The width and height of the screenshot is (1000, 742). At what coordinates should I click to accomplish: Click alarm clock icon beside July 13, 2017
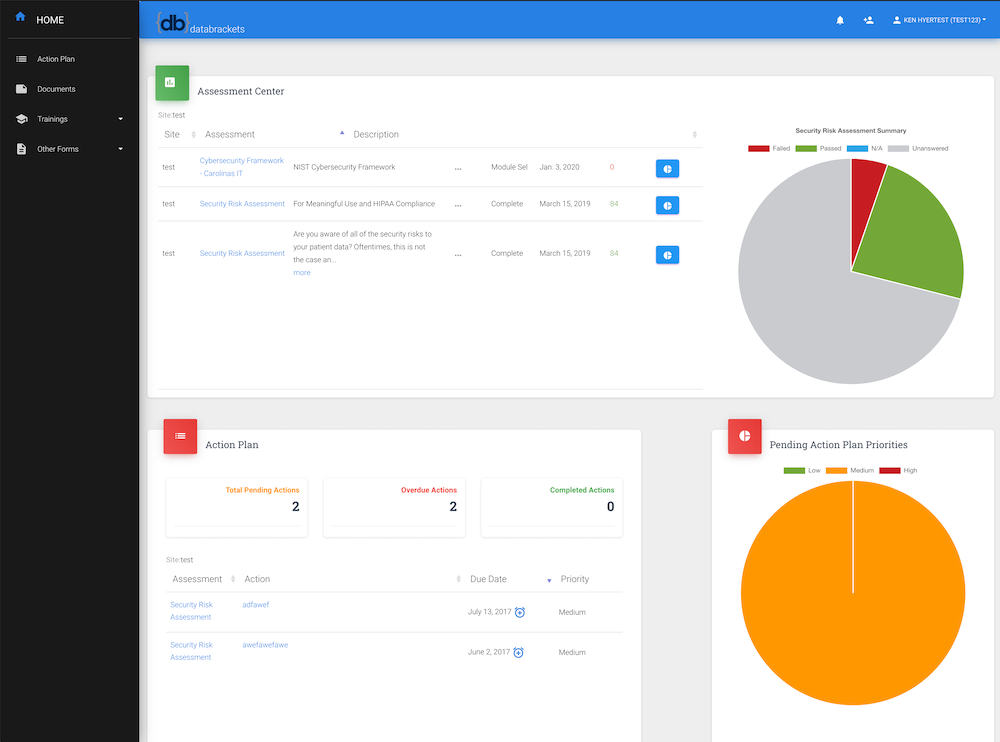(x=520, y=612)
